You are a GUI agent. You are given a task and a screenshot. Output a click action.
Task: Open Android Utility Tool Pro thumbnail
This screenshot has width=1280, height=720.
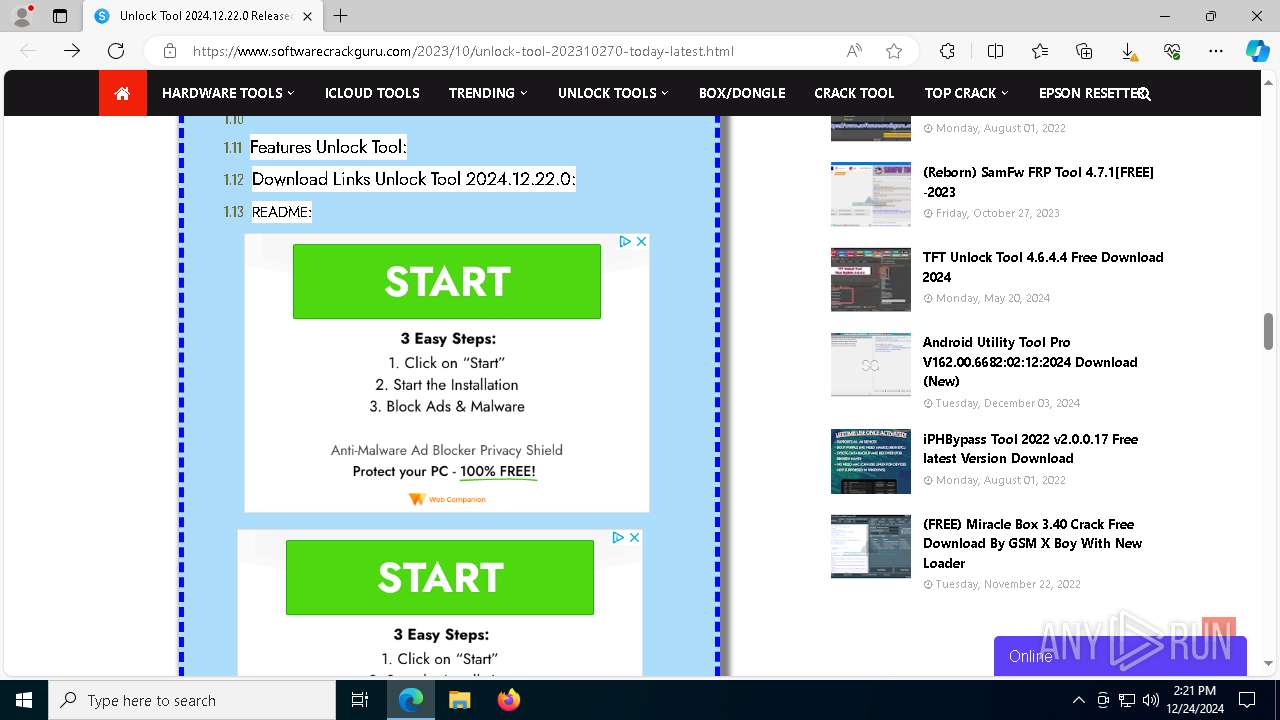(871, 365)
